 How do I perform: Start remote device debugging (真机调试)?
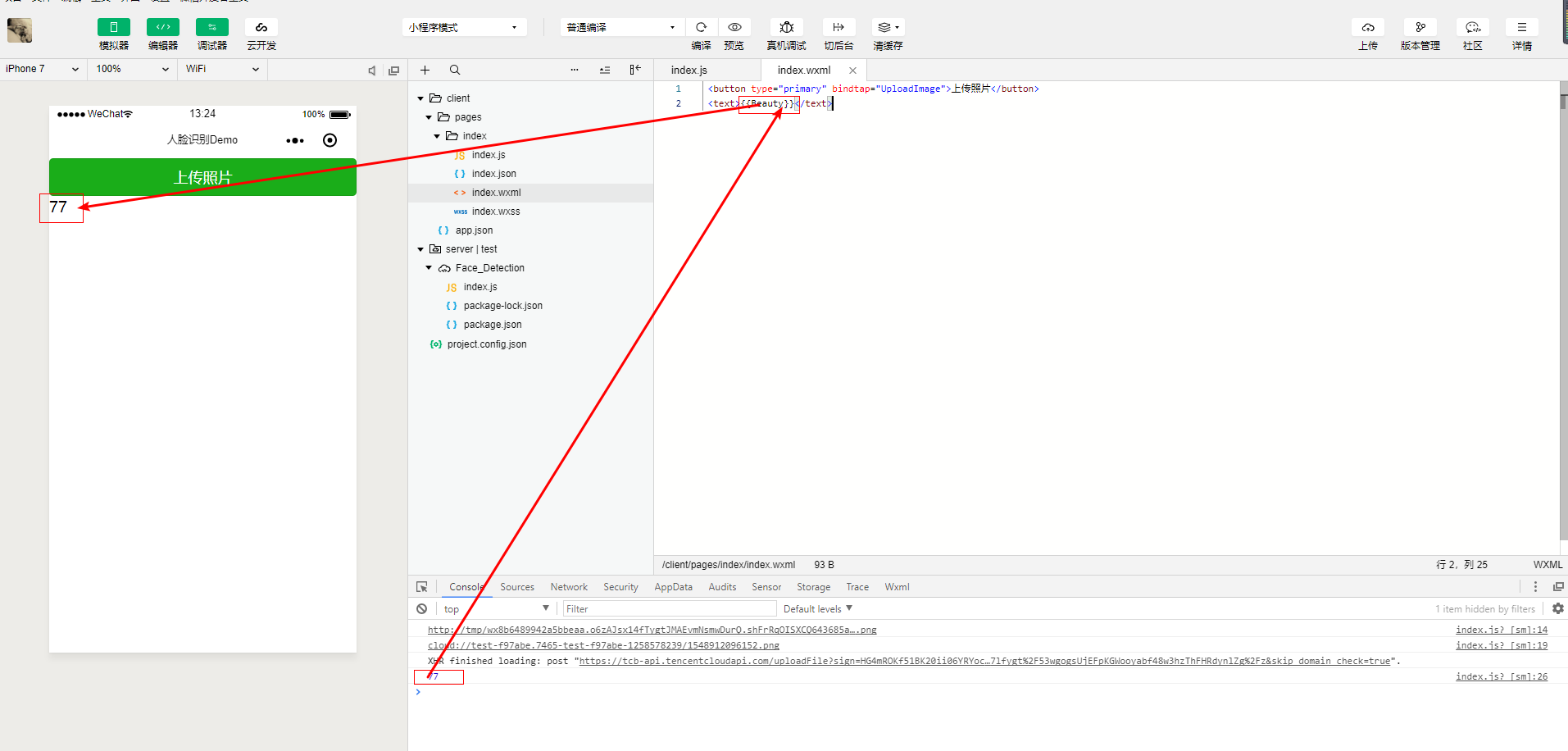coord(786,28)
